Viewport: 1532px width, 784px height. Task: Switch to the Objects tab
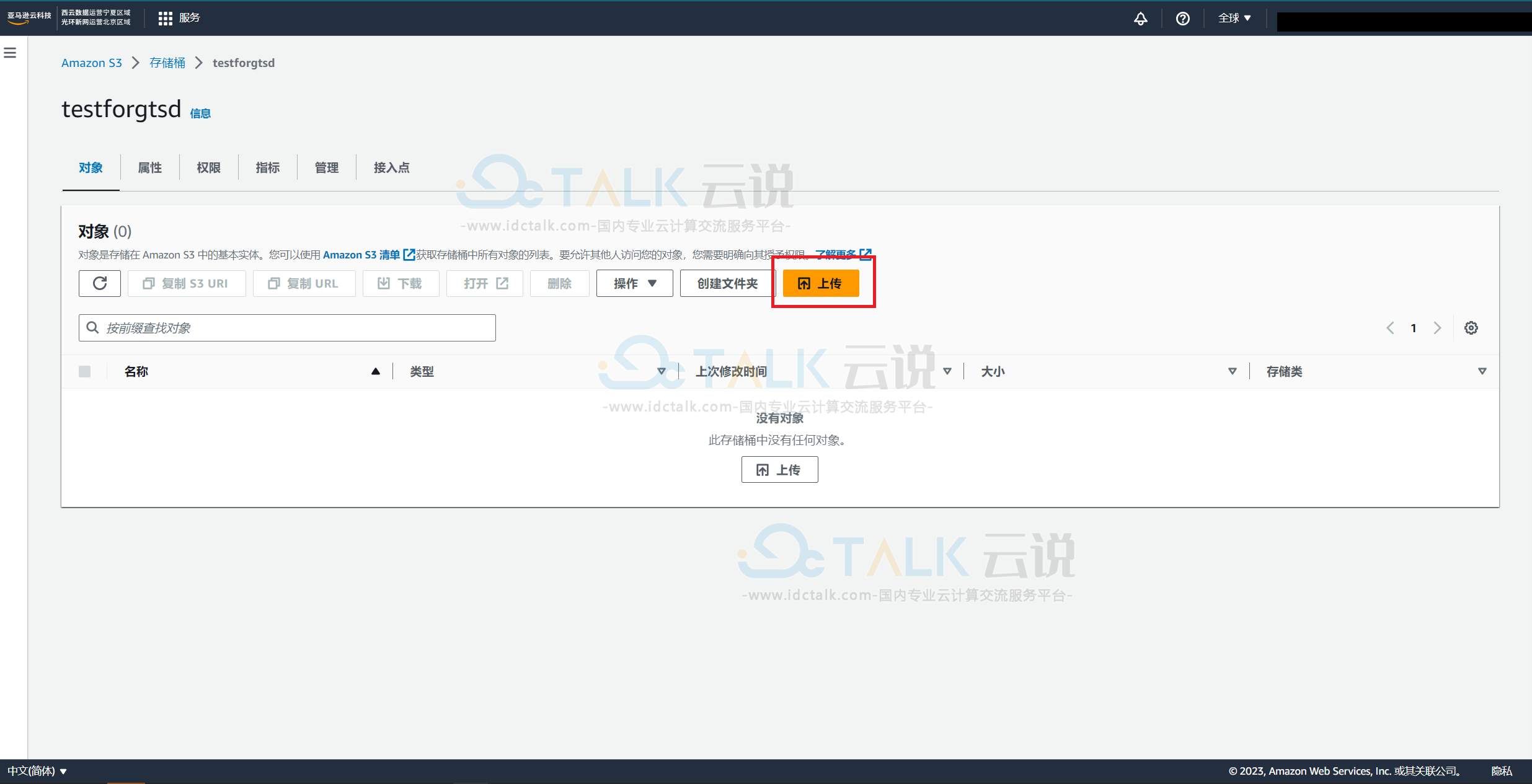click(91, 168)
